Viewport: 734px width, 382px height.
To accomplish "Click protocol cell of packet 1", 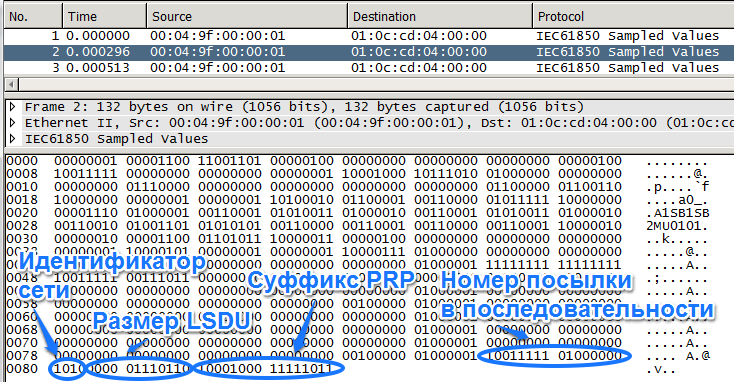I will tap(628, 36).
